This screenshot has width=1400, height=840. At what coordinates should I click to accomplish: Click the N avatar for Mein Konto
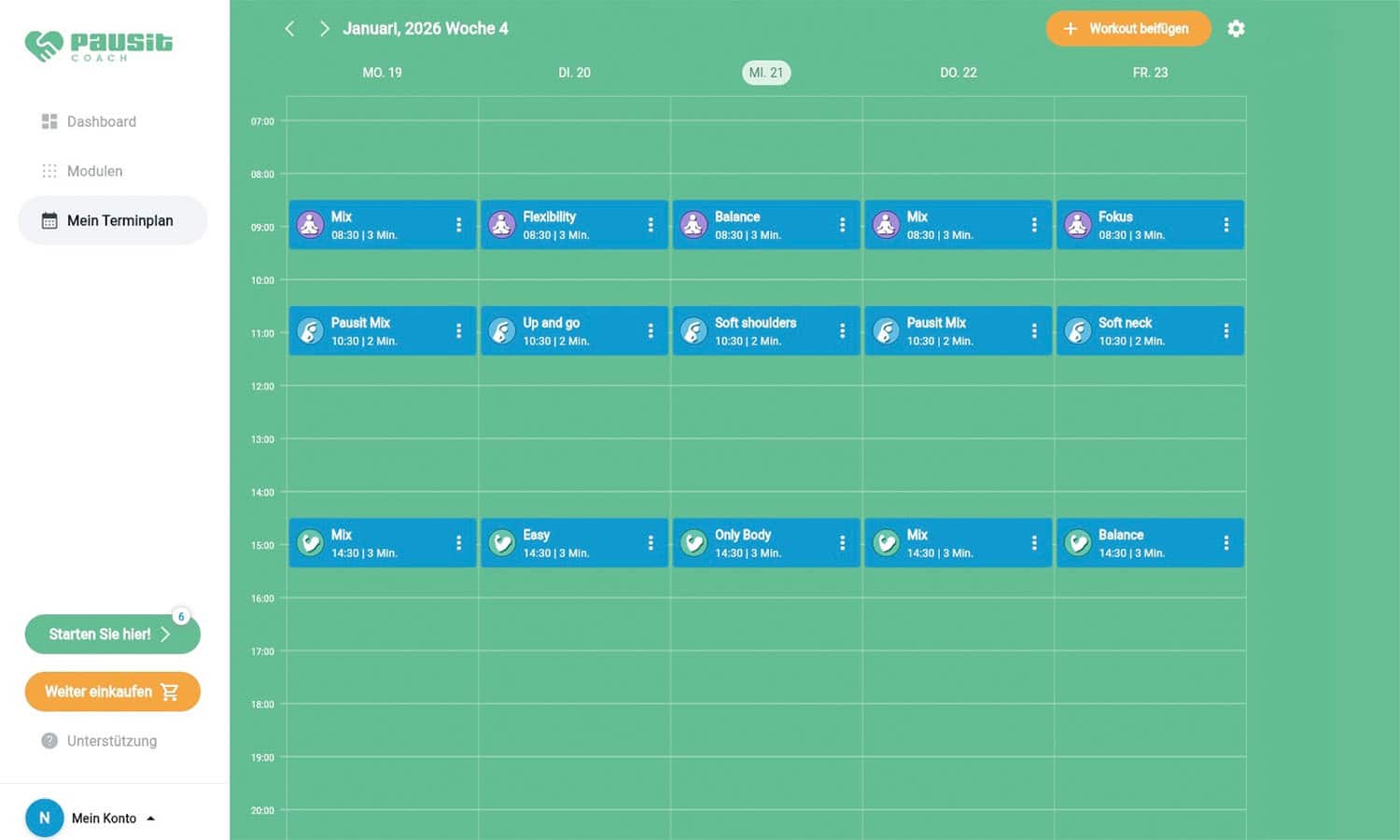pos(44,818)
